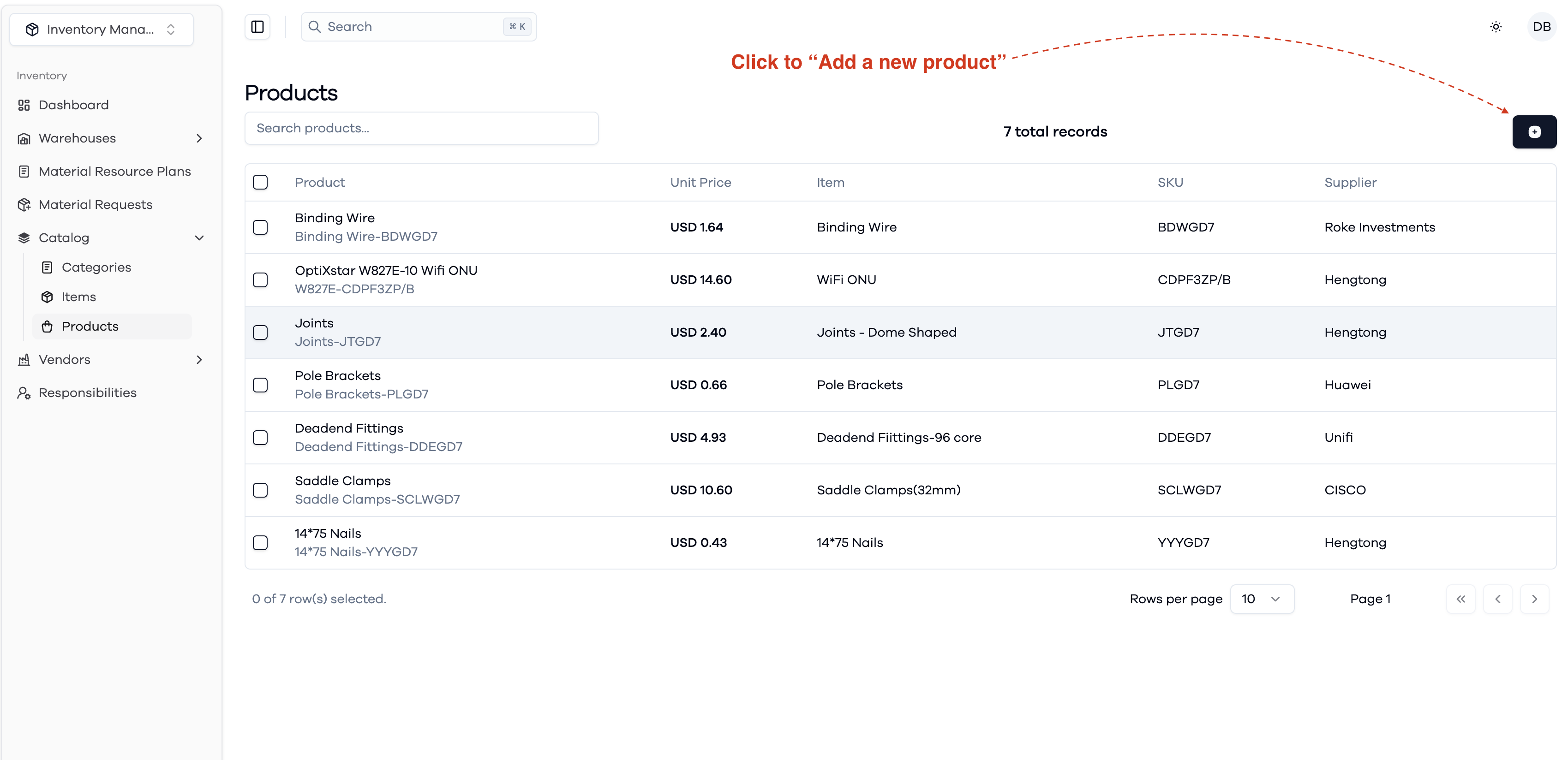
Task: Click the Items box icon
Action: 47,297
